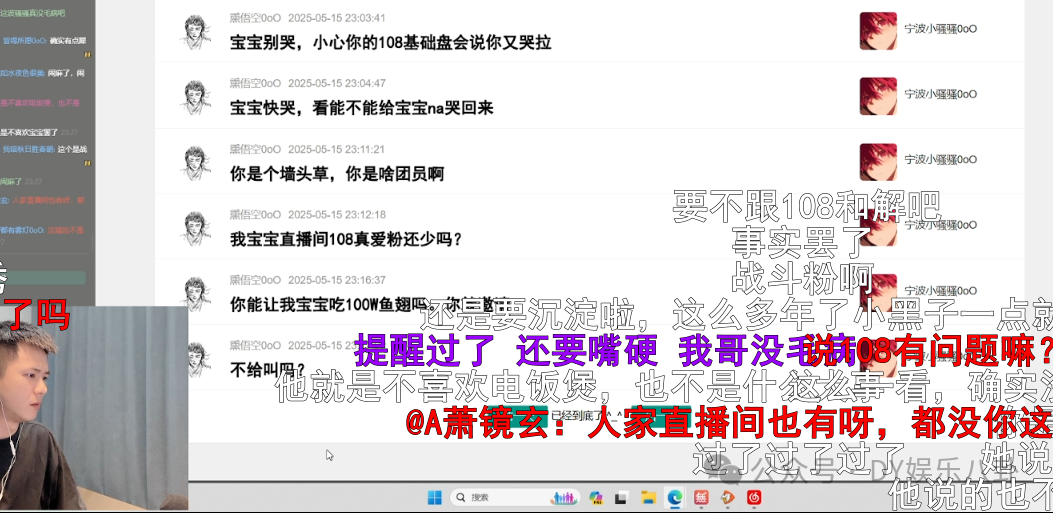Screen dimensions: 1053x513
Task: Click 黑悟空0oO username above 宝宝快哭 message
Action: coord(255,83)
